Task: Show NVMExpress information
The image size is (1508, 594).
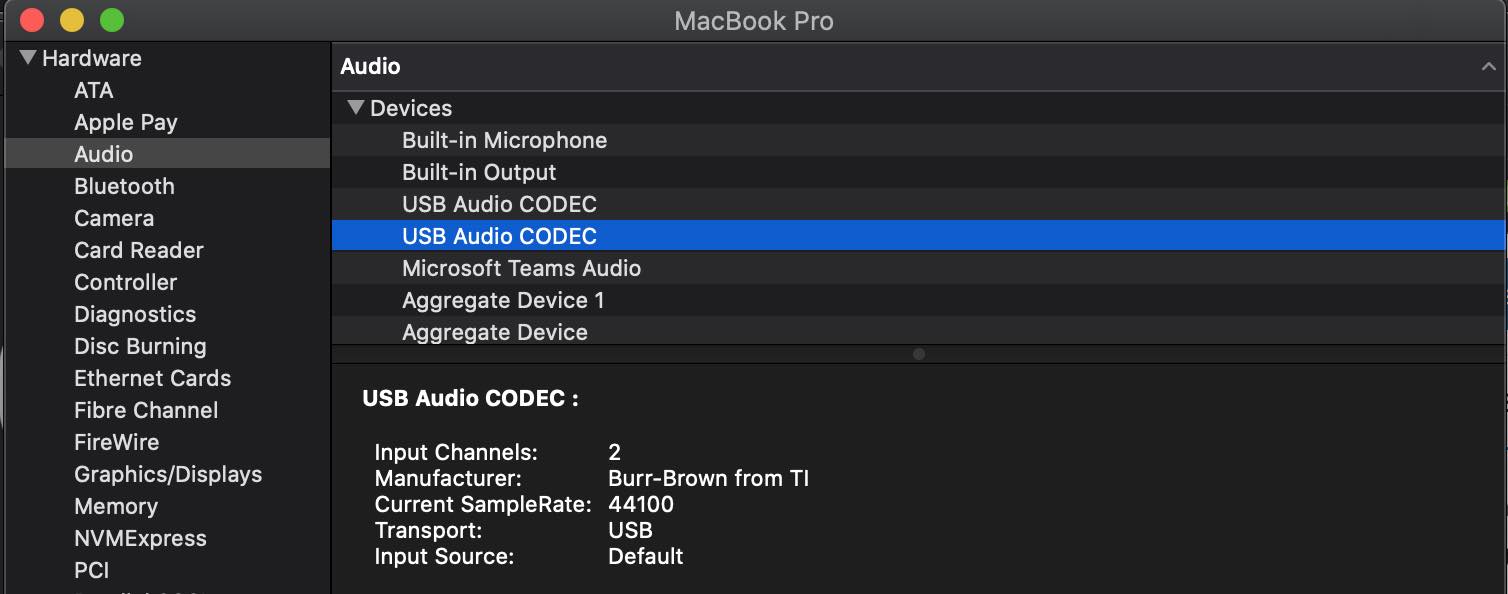Action: 140,538
